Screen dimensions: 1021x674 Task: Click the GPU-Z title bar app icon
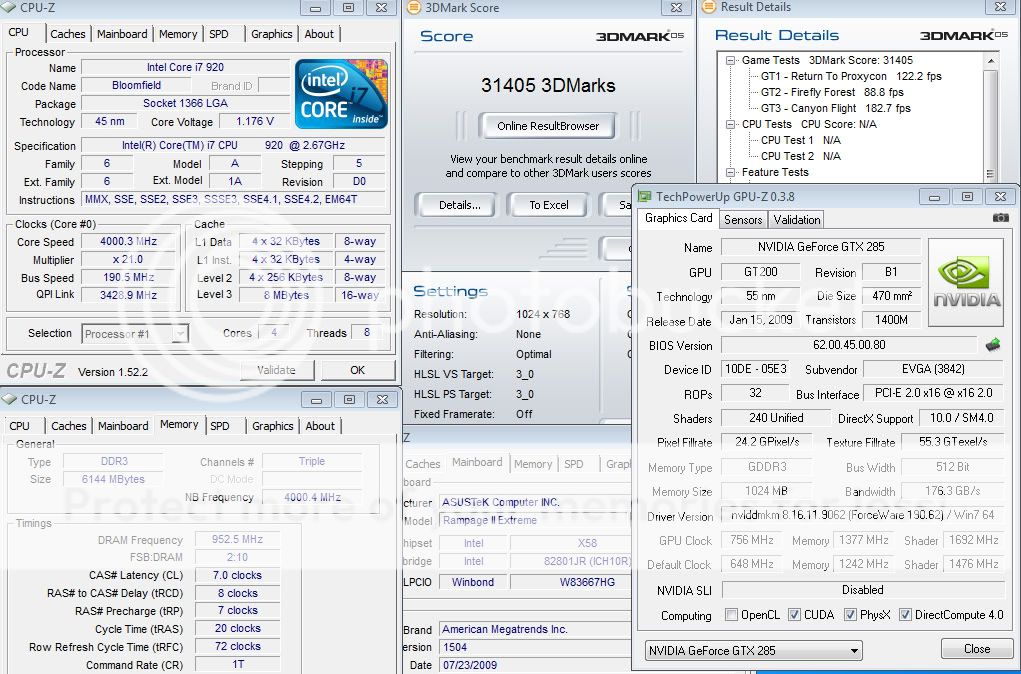click(x=645, y=196)
